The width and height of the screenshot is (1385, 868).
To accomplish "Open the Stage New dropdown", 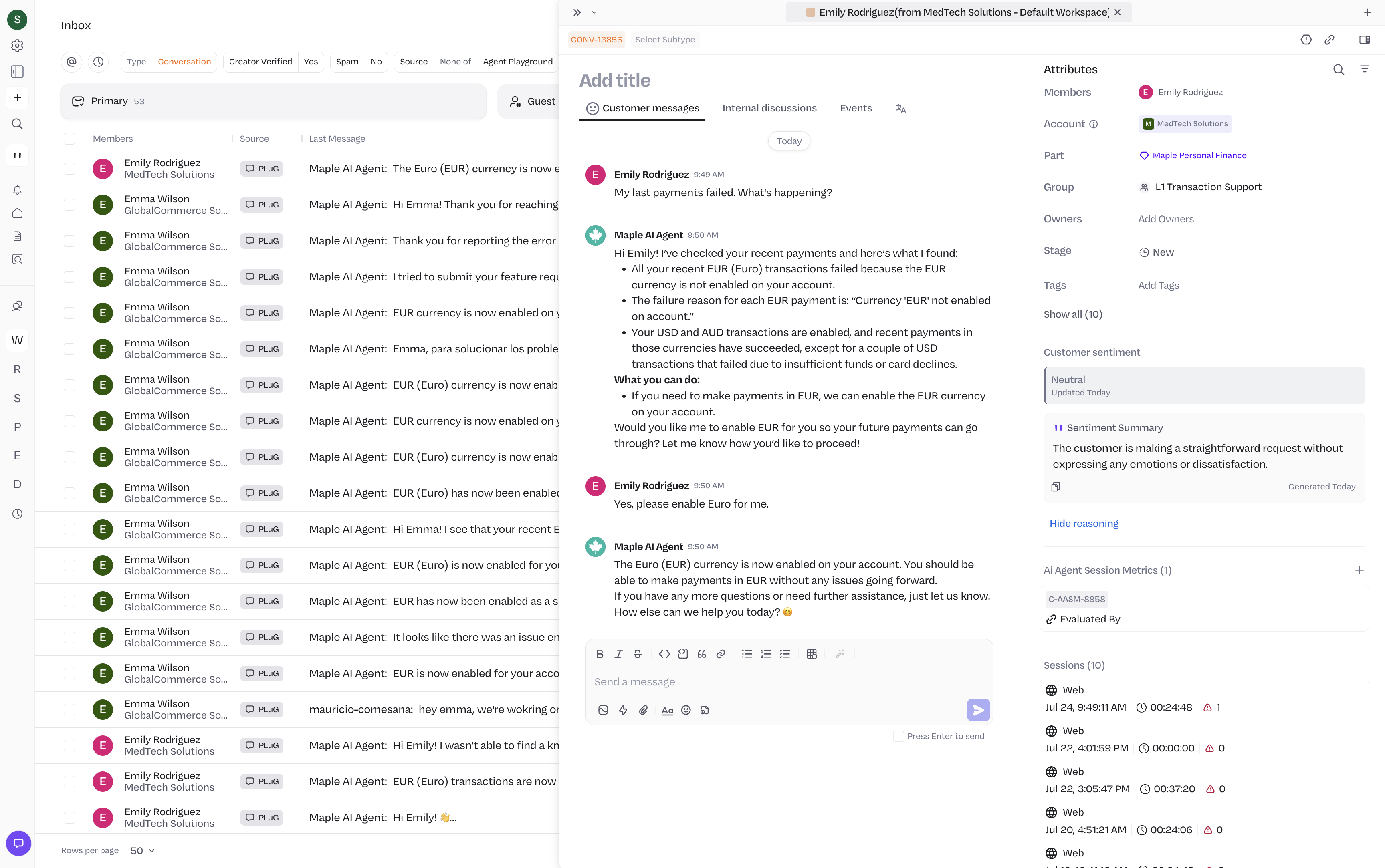I will [1157, 252].
